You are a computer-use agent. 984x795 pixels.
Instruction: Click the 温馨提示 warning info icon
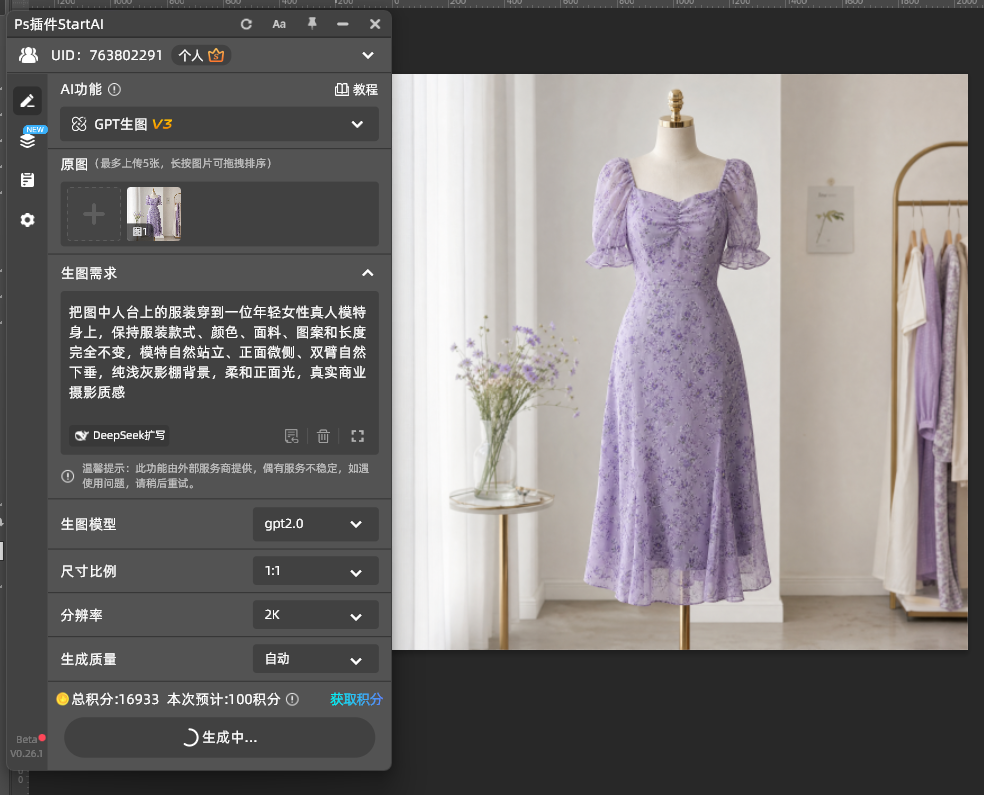coord(68,476)
